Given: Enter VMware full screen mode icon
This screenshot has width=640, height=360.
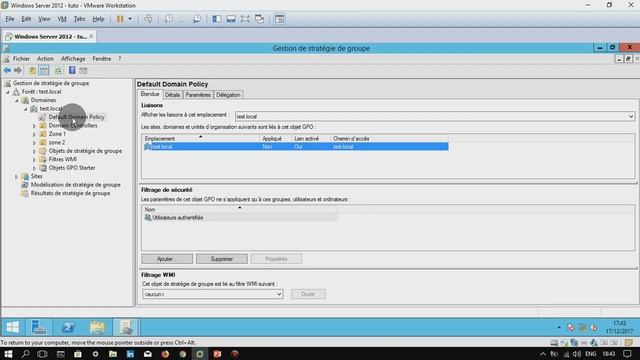Looking at the screenshot, I should (x=245, y=19).
